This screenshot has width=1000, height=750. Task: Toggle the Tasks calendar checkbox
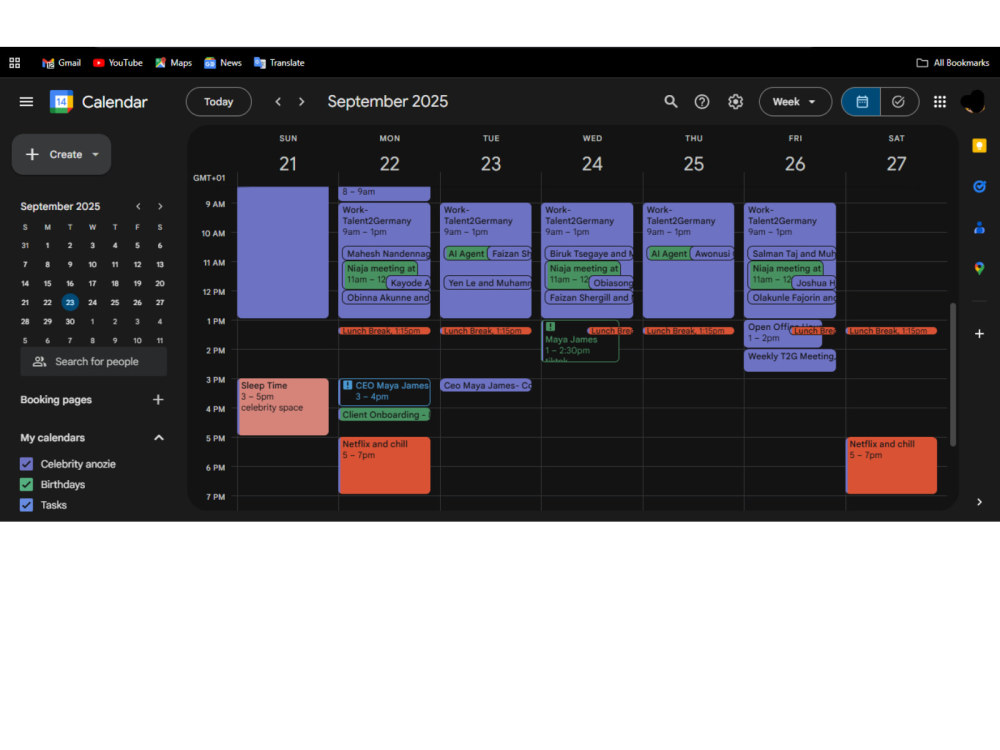click(26, 504)
